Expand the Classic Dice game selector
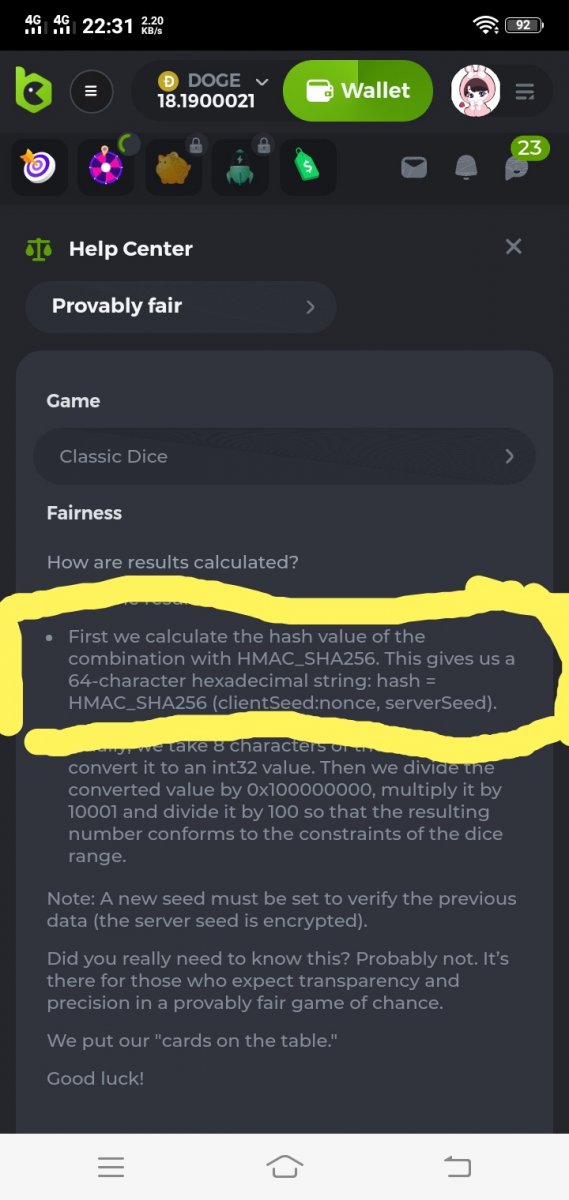 284,456
